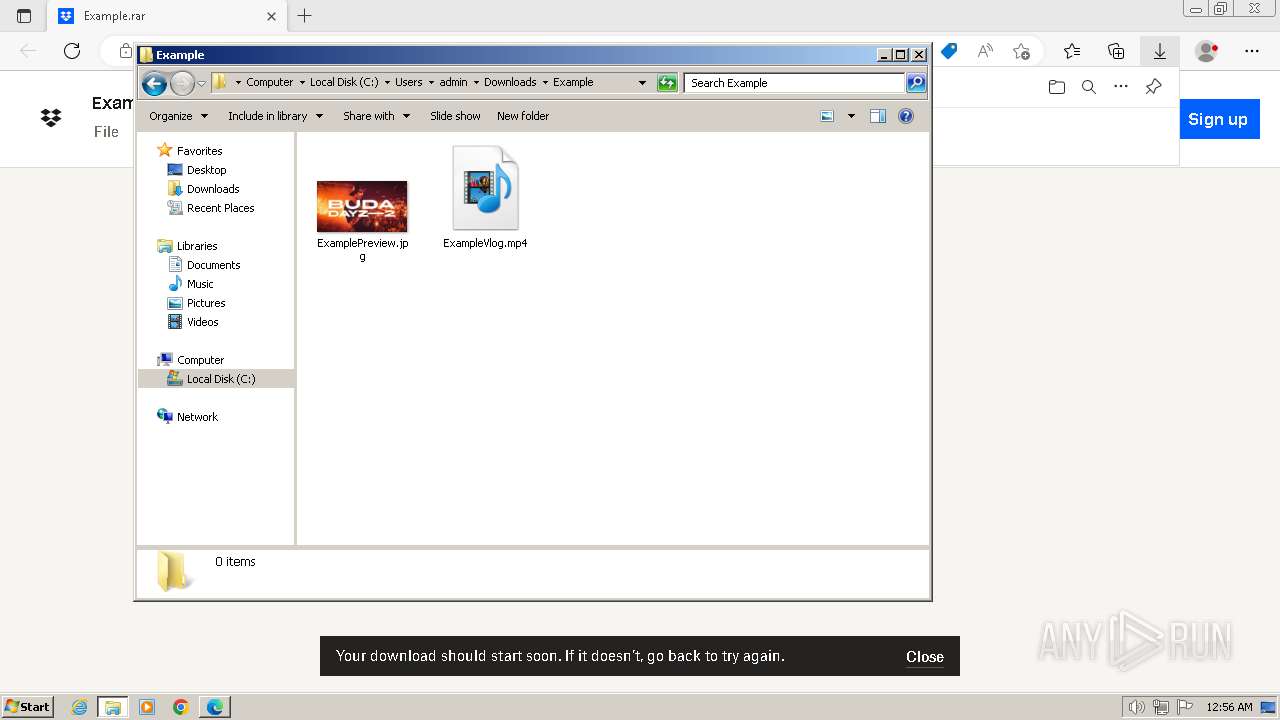Image resolution: width=1280 pixels, height=720 pixels.
Task: Open Edge Downloads icon
Action: [1160, 51]
